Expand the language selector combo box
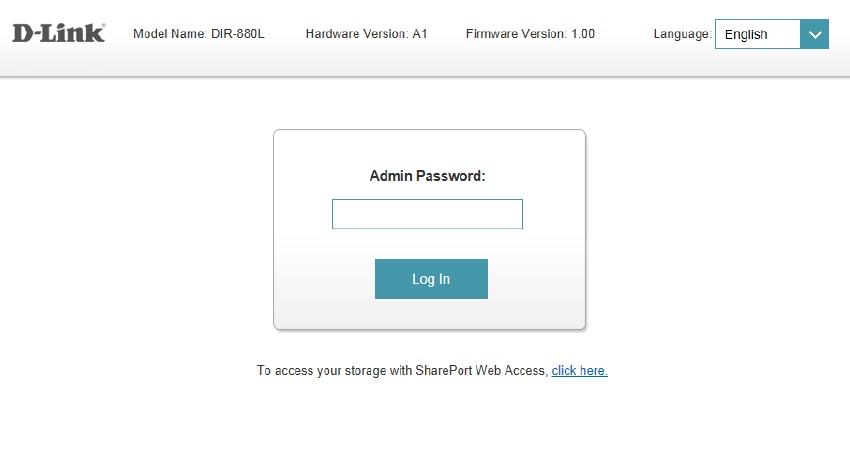 [771, 34]
